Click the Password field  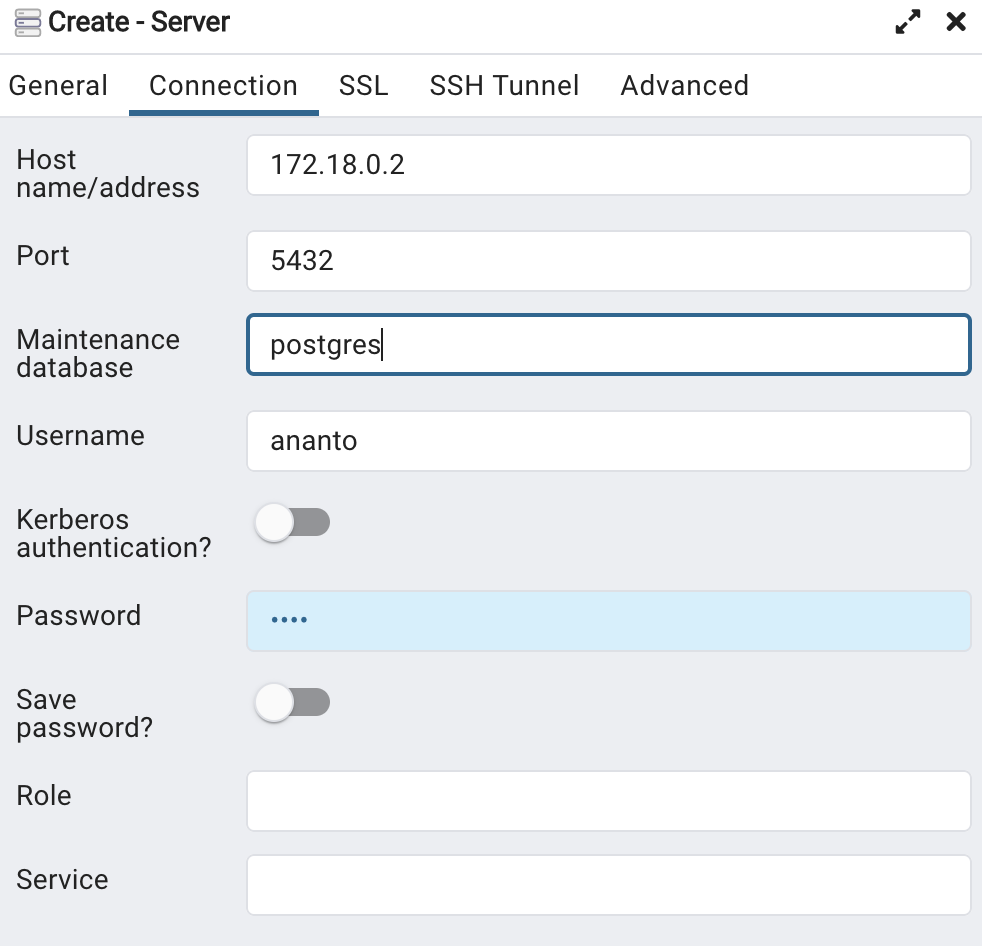(609, 621)
